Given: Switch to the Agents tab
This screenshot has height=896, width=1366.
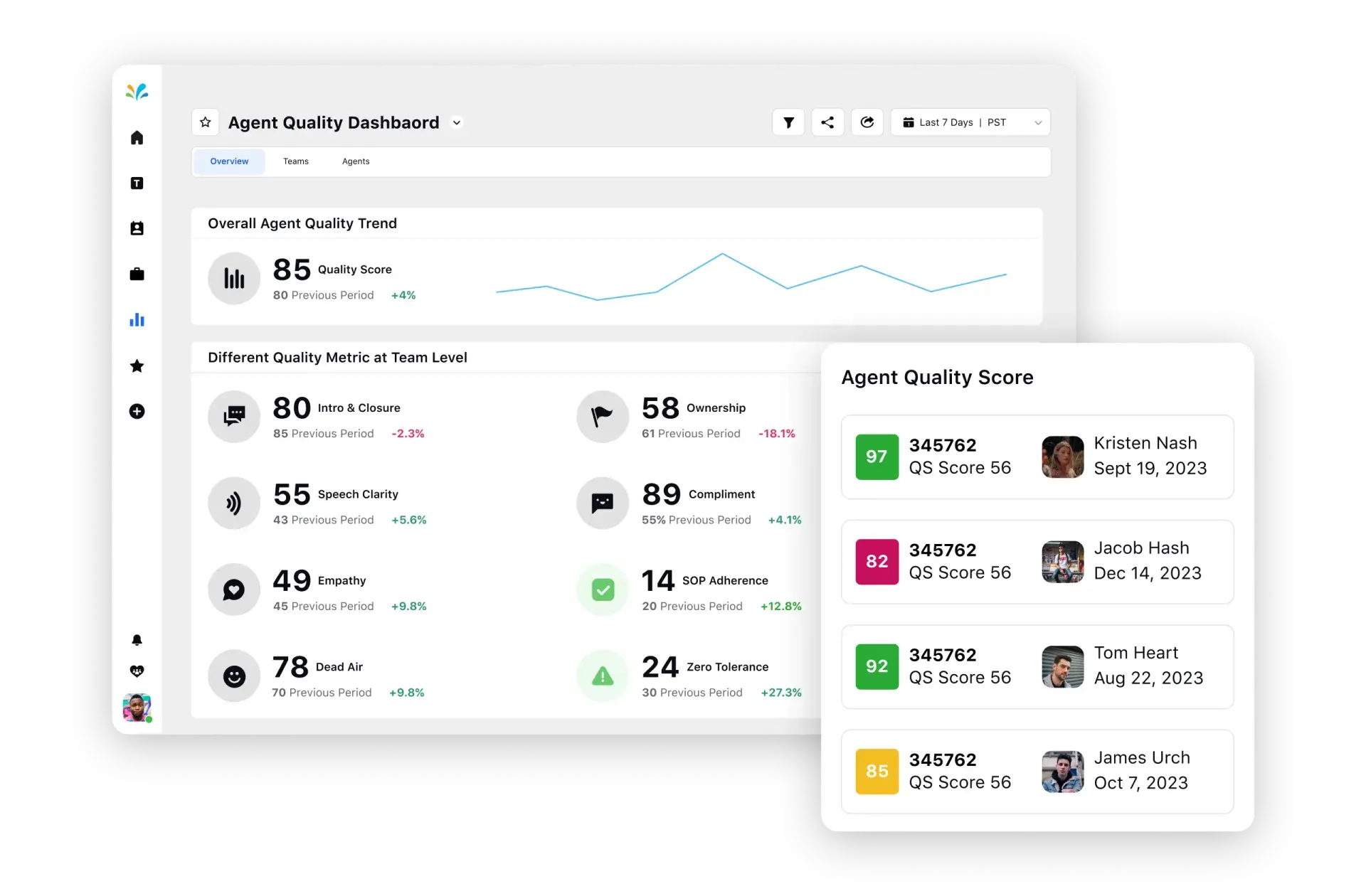Looking at the screenshot, I should pyautogui.click(x=355, y=160).
